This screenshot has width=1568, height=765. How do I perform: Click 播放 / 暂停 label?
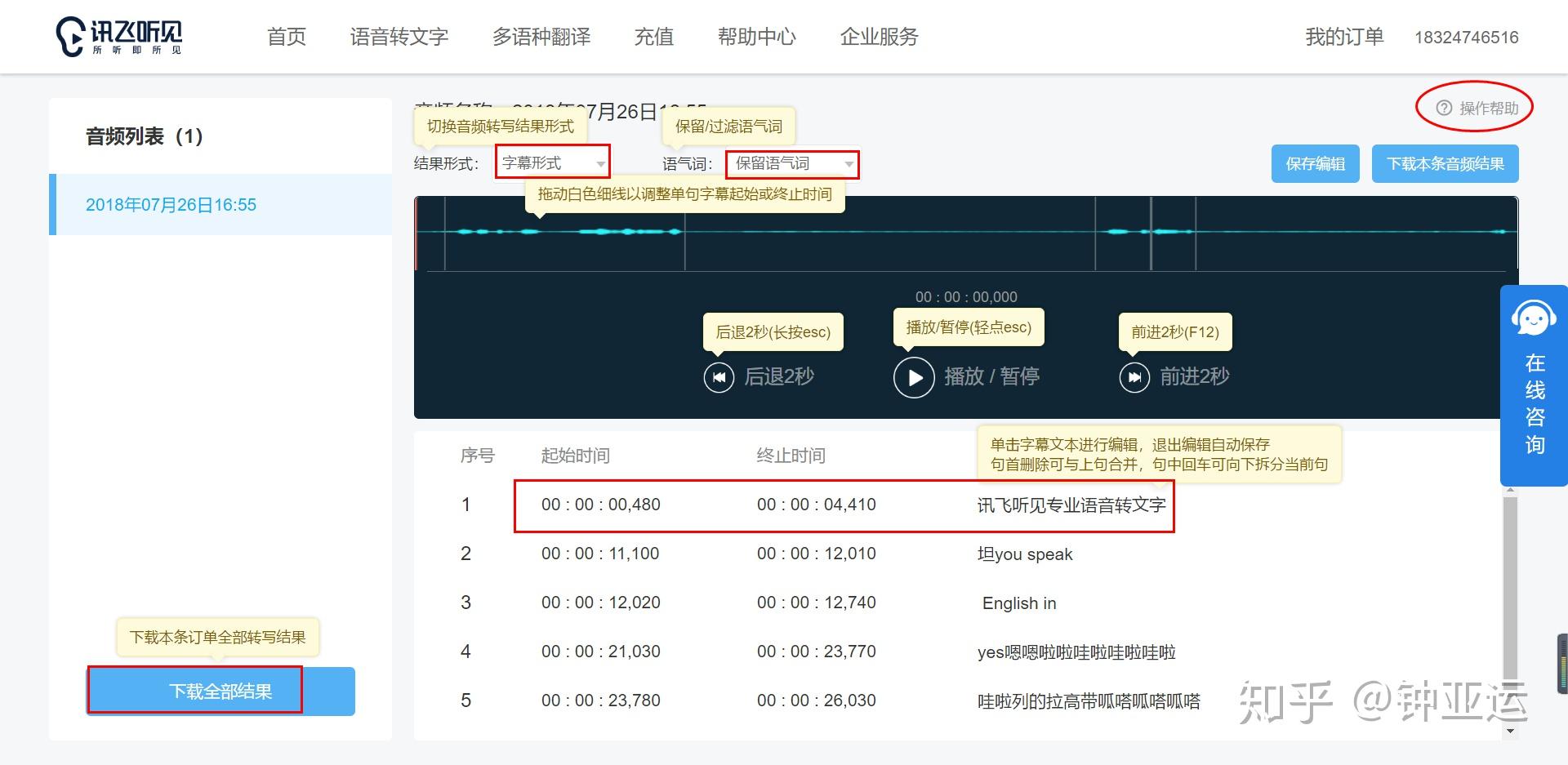click(991, 376)
